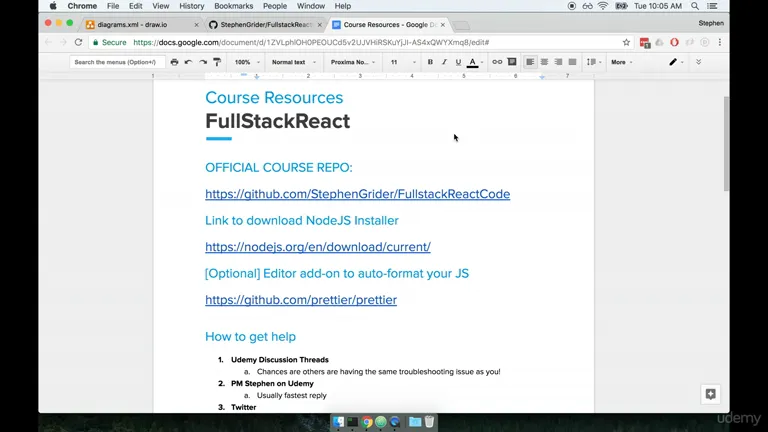The width and height of the screenshot is (768, 432).
Task: Collapse the toolbar with the double chevron
Action: click(698, 62)
